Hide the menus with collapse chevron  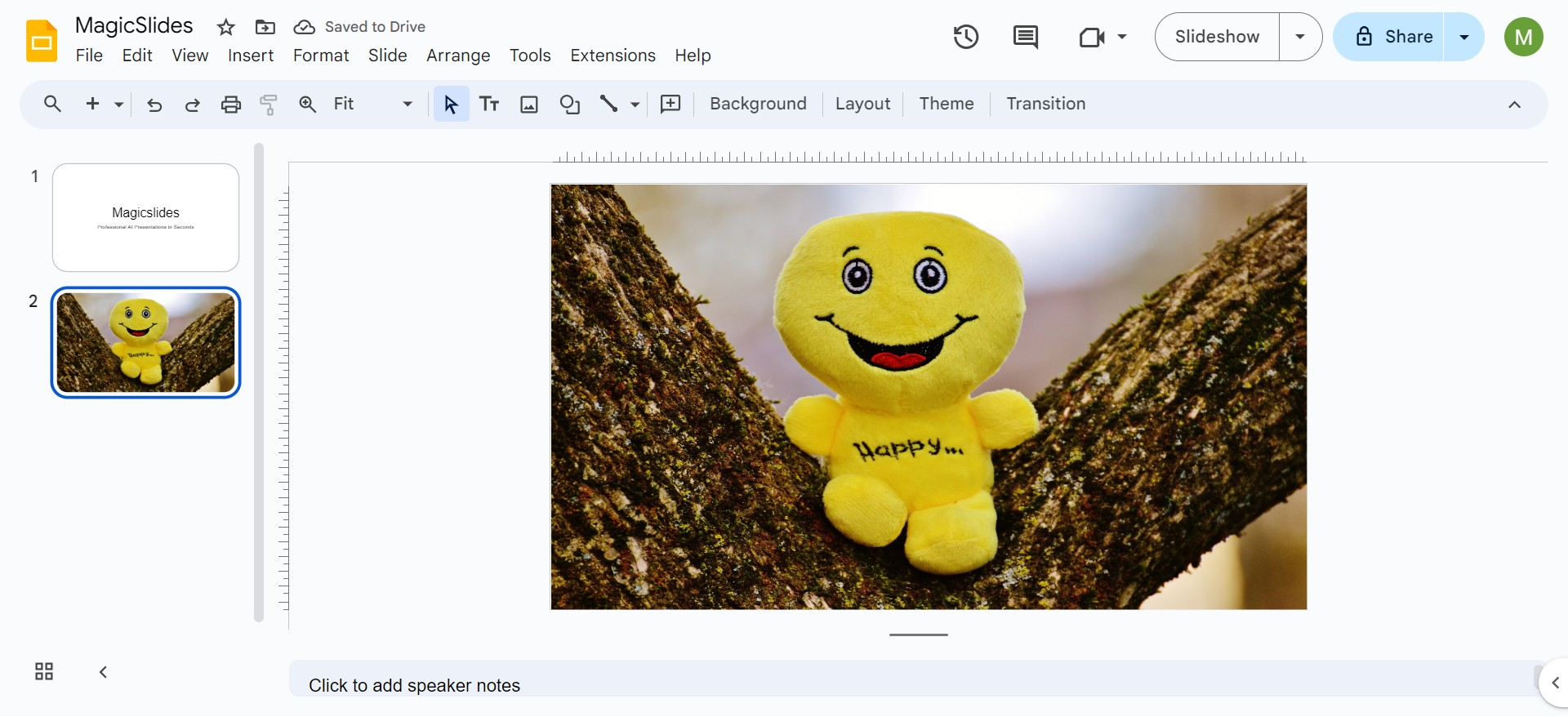coord(1514,105)
